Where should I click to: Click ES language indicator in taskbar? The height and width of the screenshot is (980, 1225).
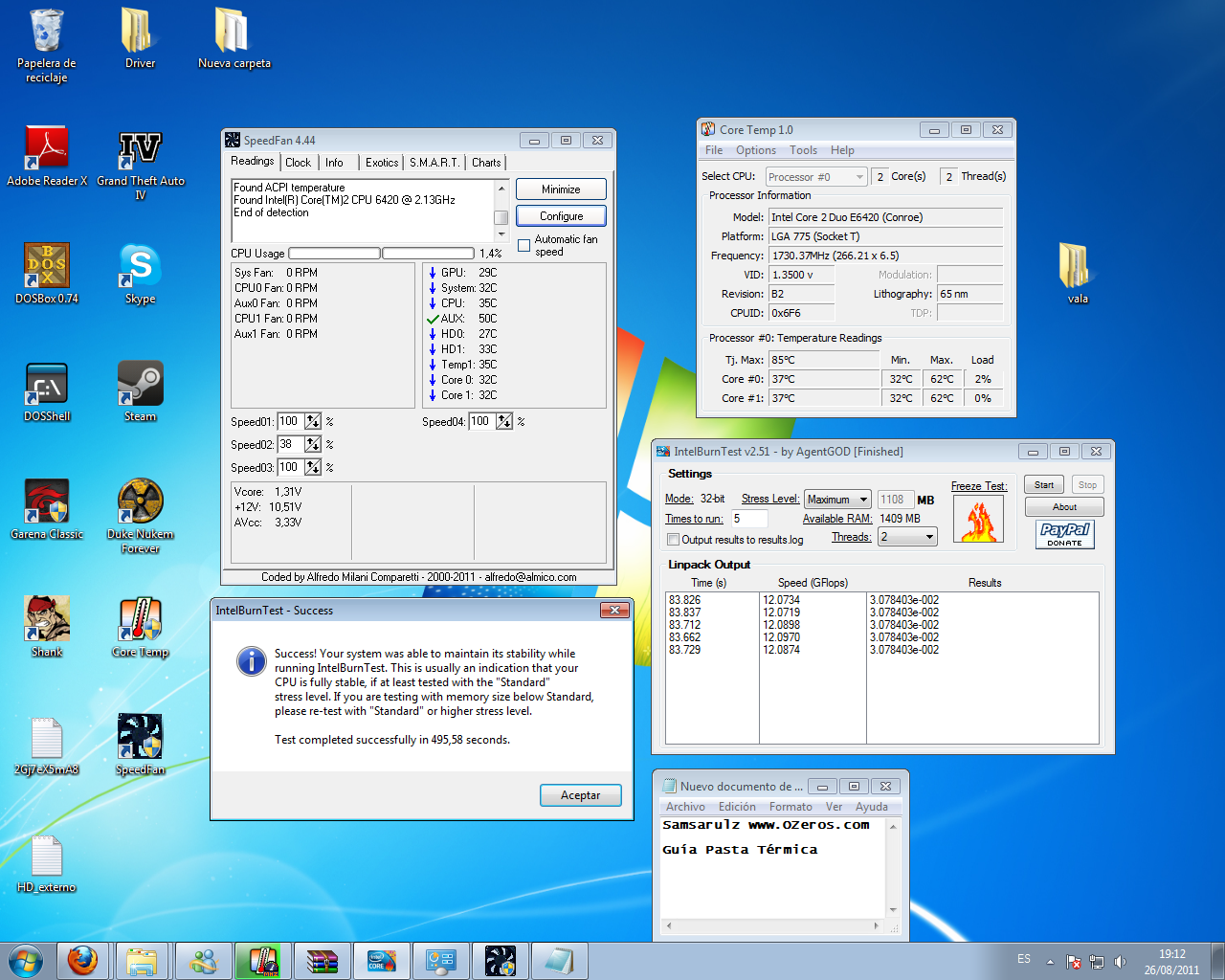click(x=1024, y=959)
